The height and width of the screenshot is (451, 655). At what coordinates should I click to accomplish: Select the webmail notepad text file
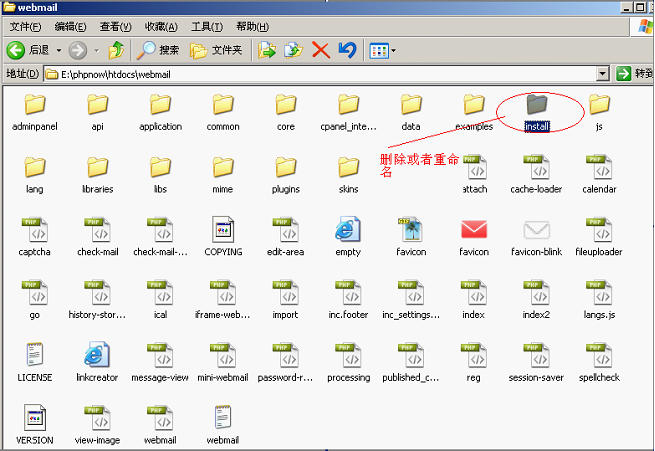coord(223,425)
